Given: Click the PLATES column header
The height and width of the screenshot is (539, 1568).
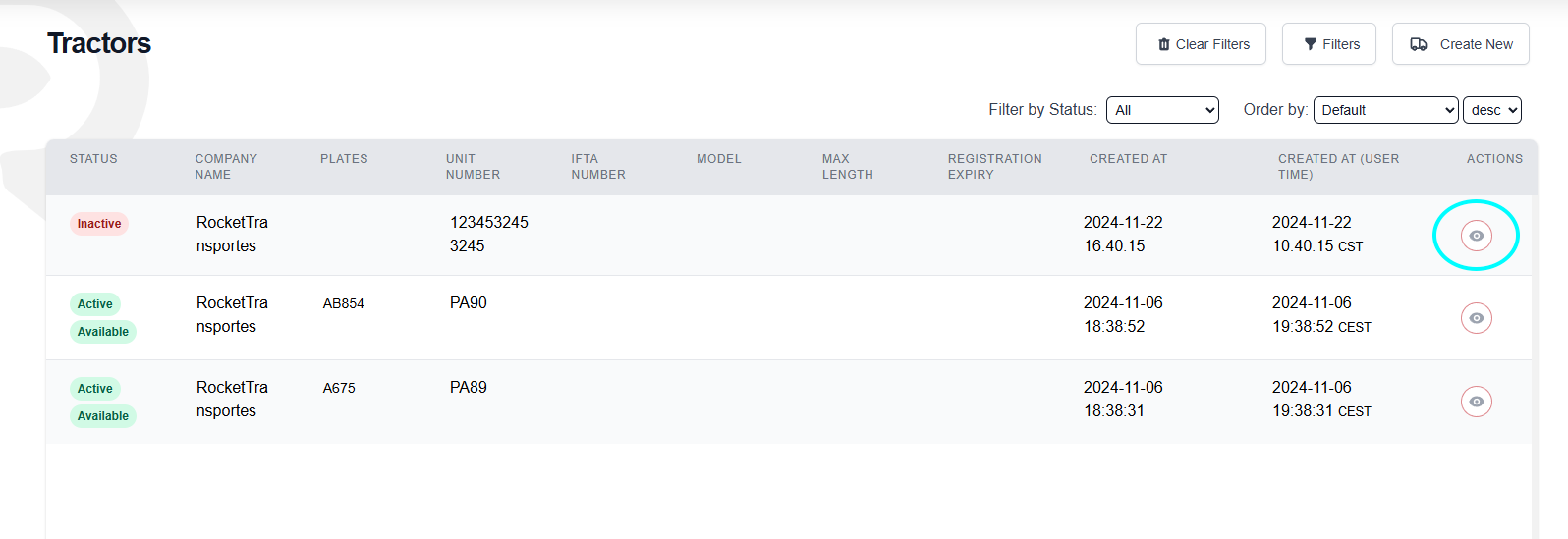Looking at the screenshot, I should pyautogui.click(x=344, y=159).
